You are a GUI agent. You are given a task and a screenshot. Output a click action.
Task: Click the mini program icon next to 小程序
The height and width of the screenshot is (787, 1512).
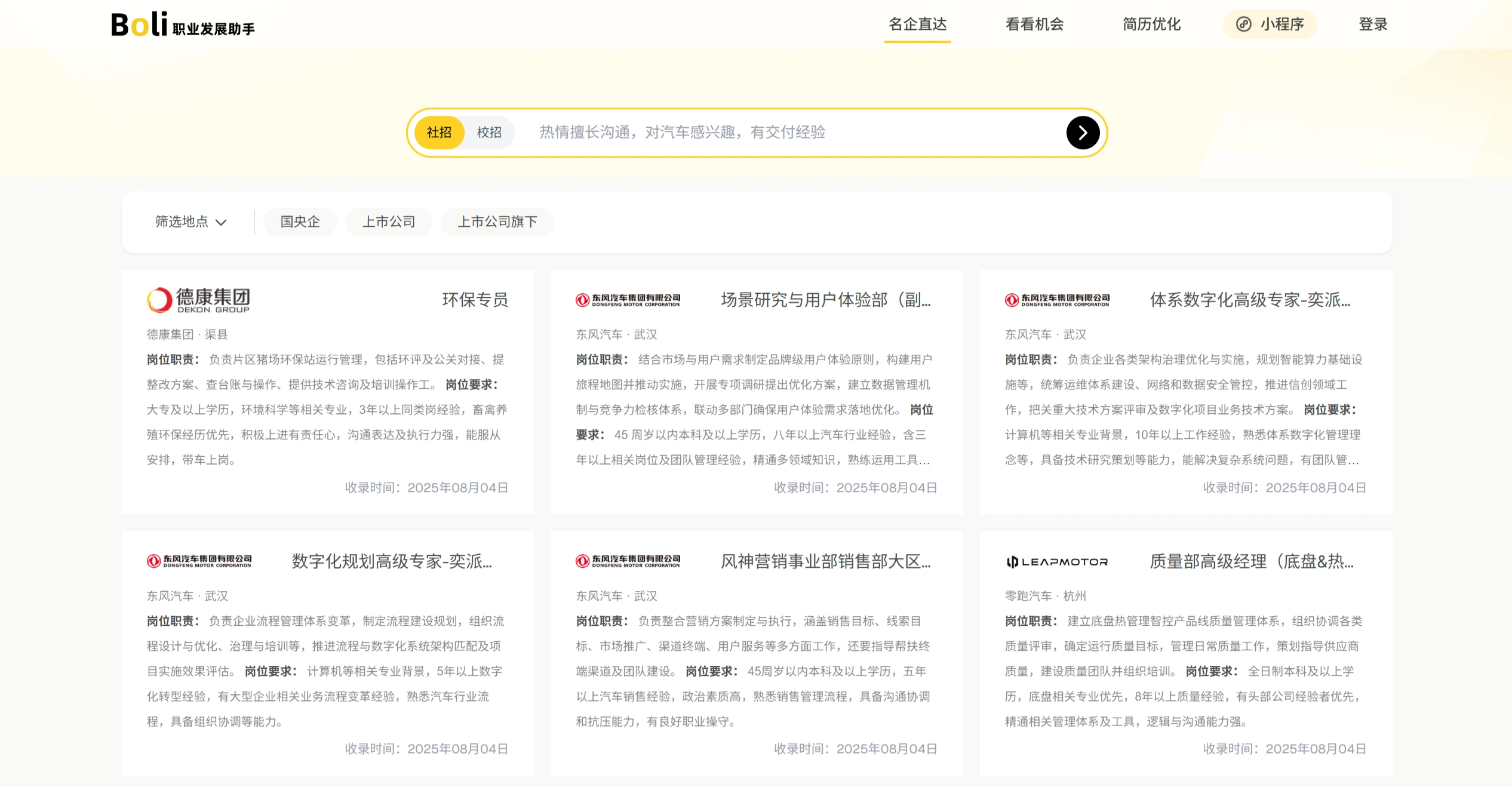1243,24
